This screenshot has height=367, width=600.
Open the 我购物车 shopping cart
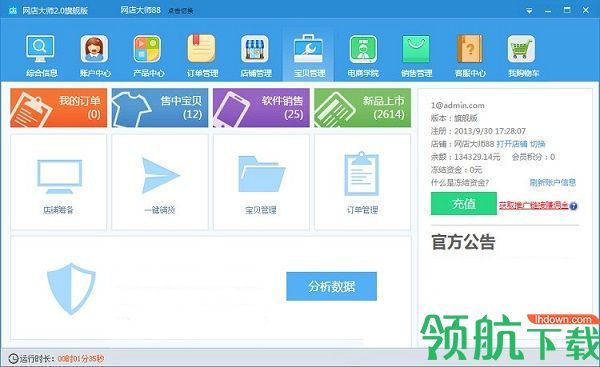[523, 55]
